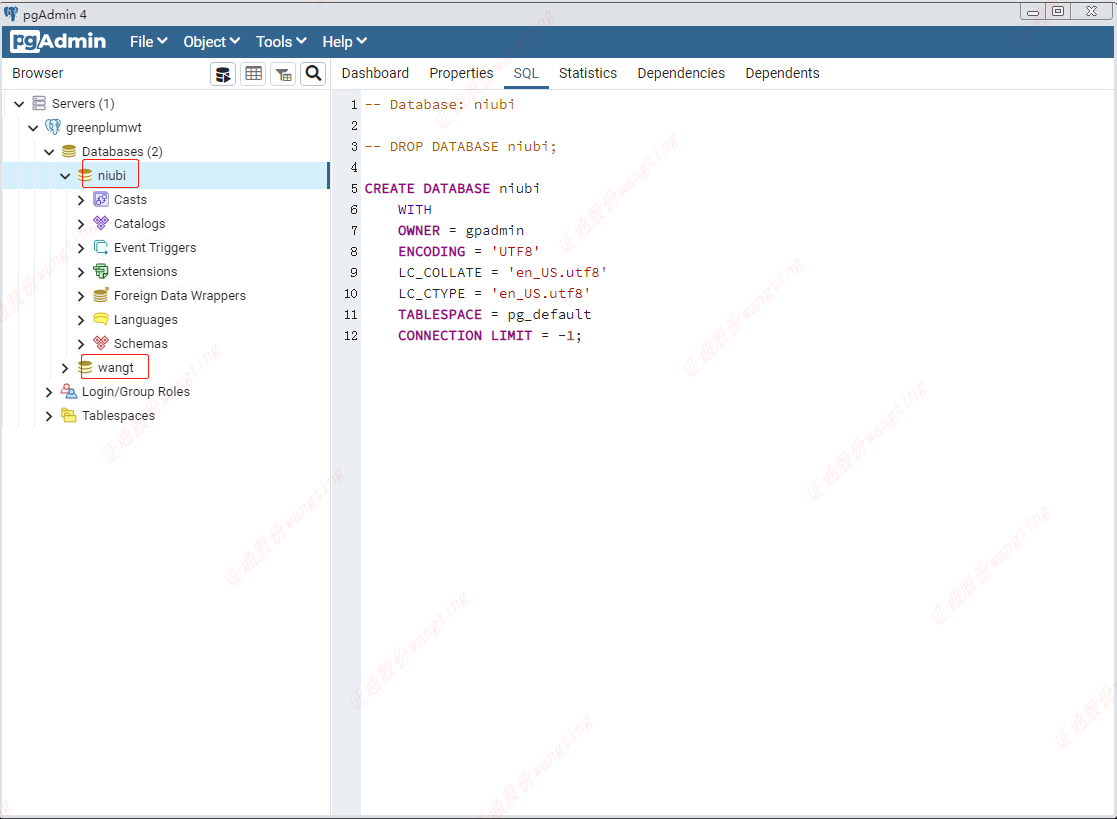Switch to the Dashboard tab

tap(375, 73)
